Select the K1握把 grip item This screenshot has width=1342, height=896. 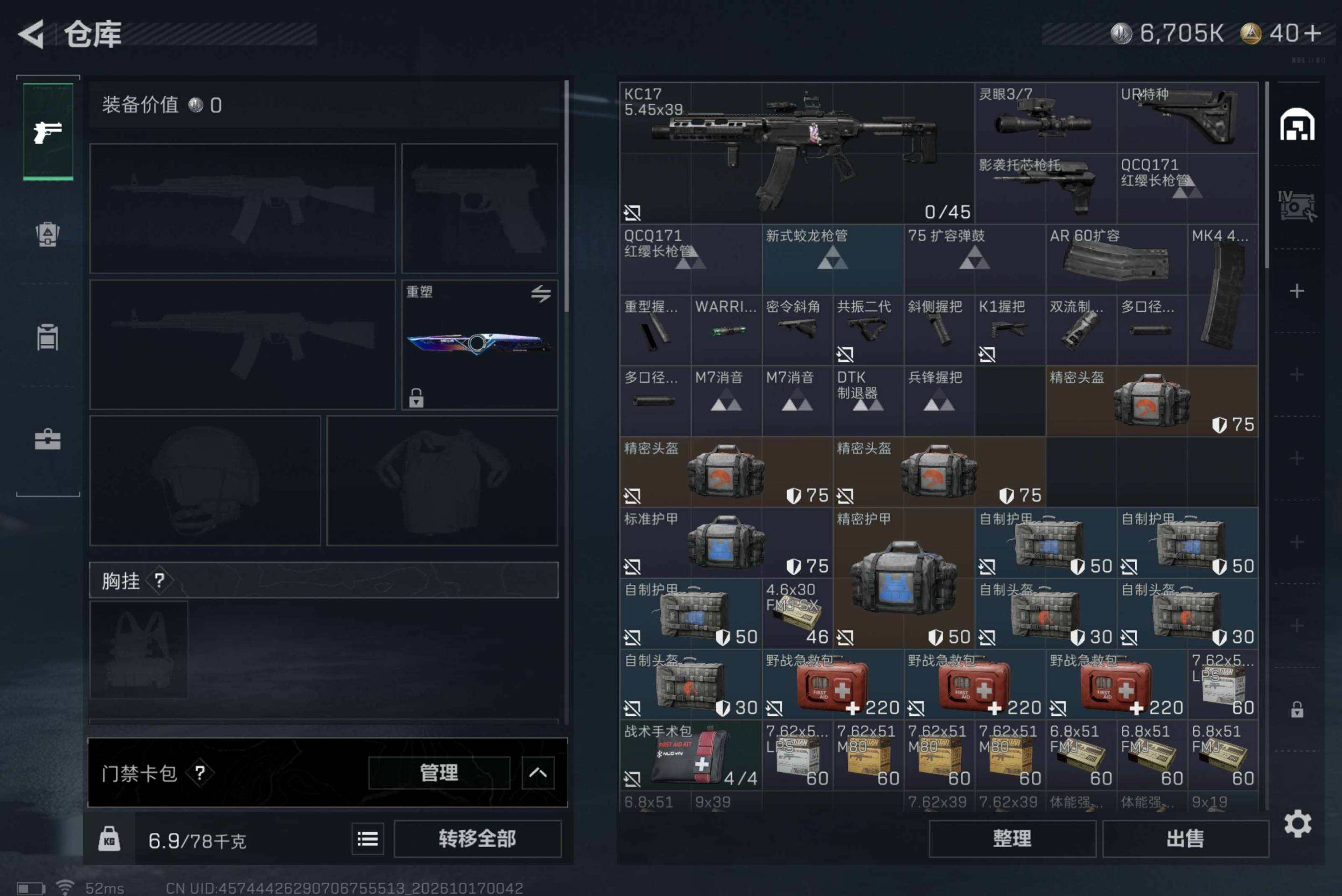(x=1010, y=330)
